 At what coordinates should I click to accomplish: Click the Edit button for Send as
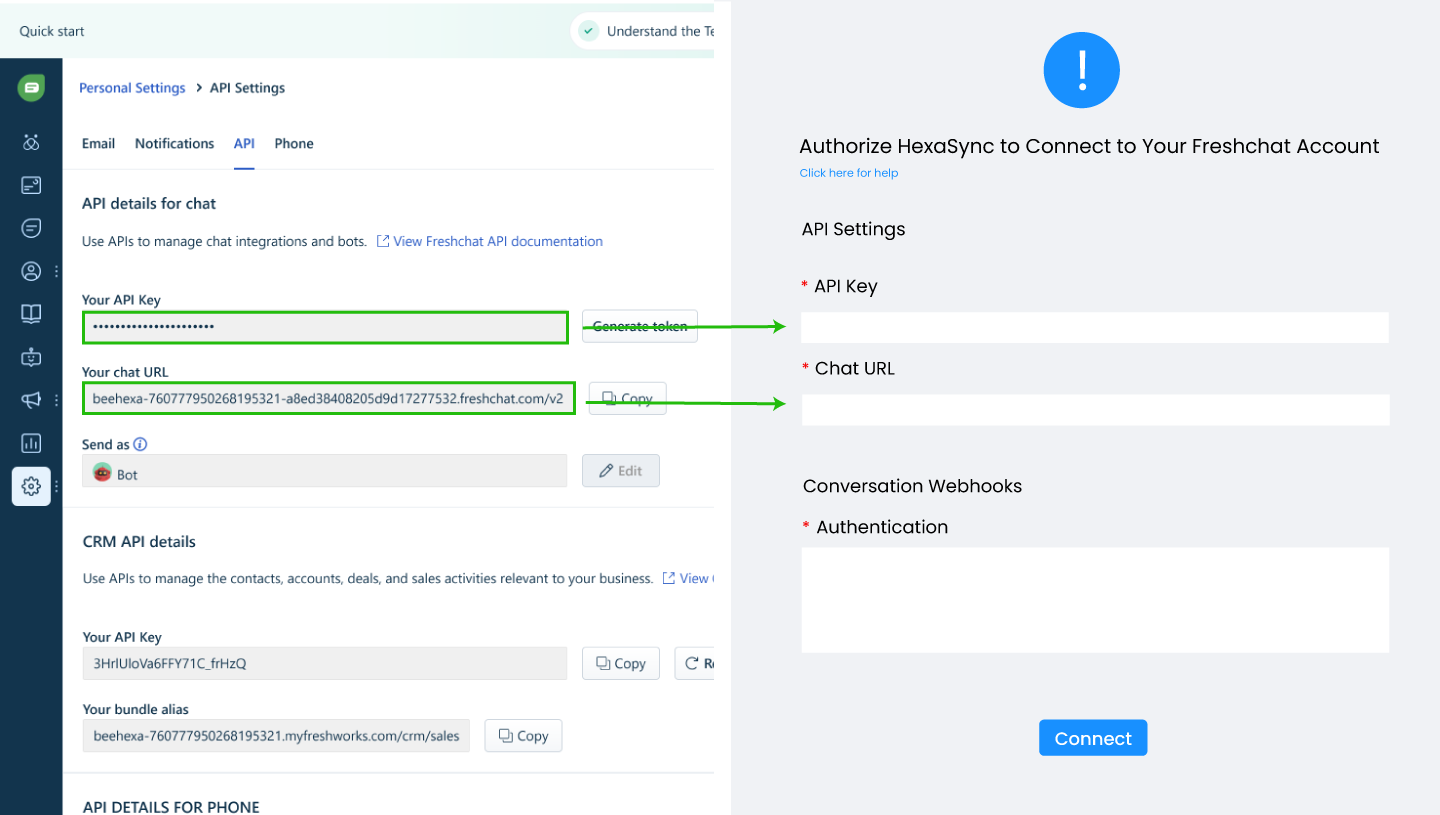click(621, 471)
